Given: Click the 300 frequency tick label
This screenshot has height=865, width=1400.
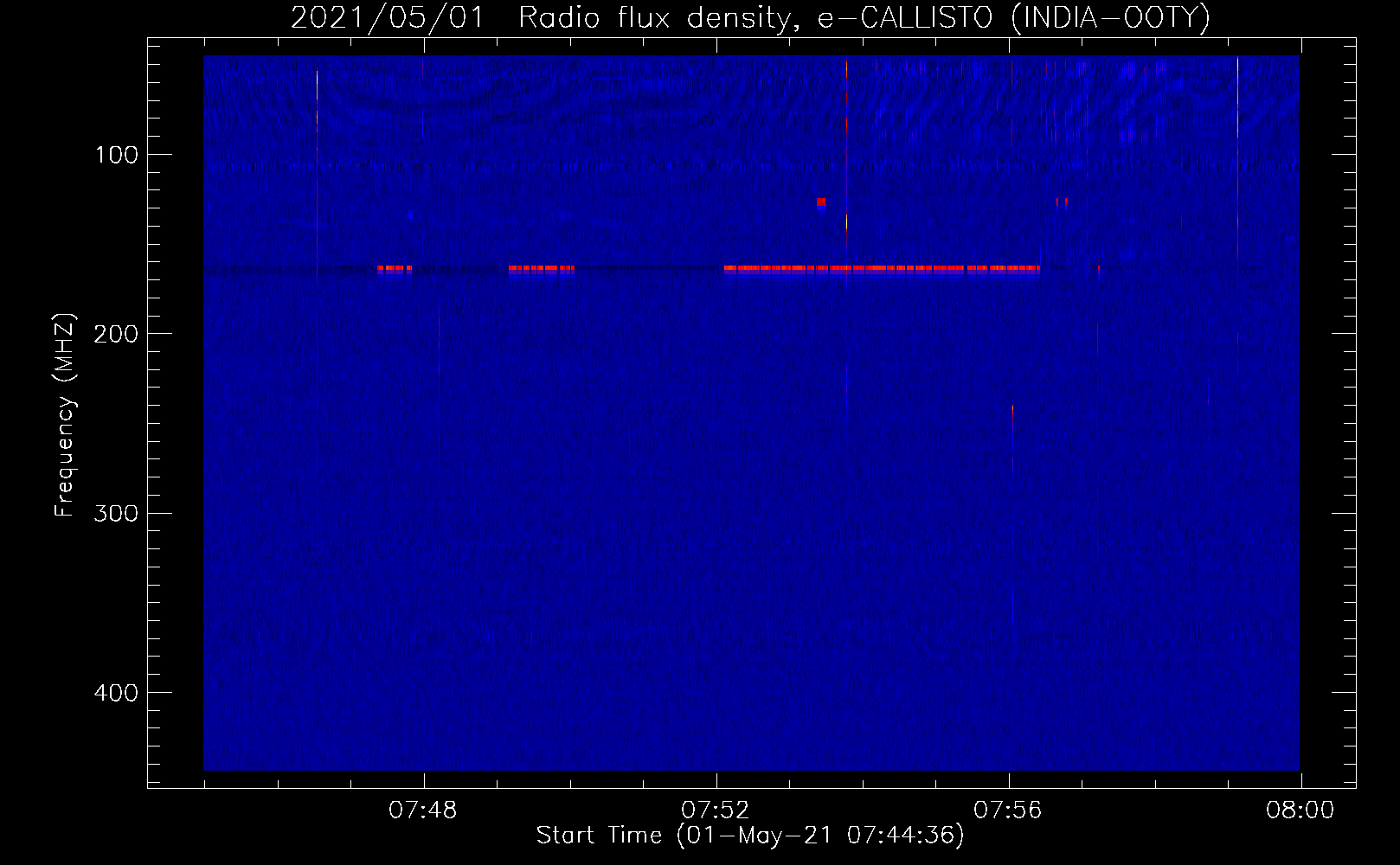Looking at the screenshot, I should [x=117, y=513].
